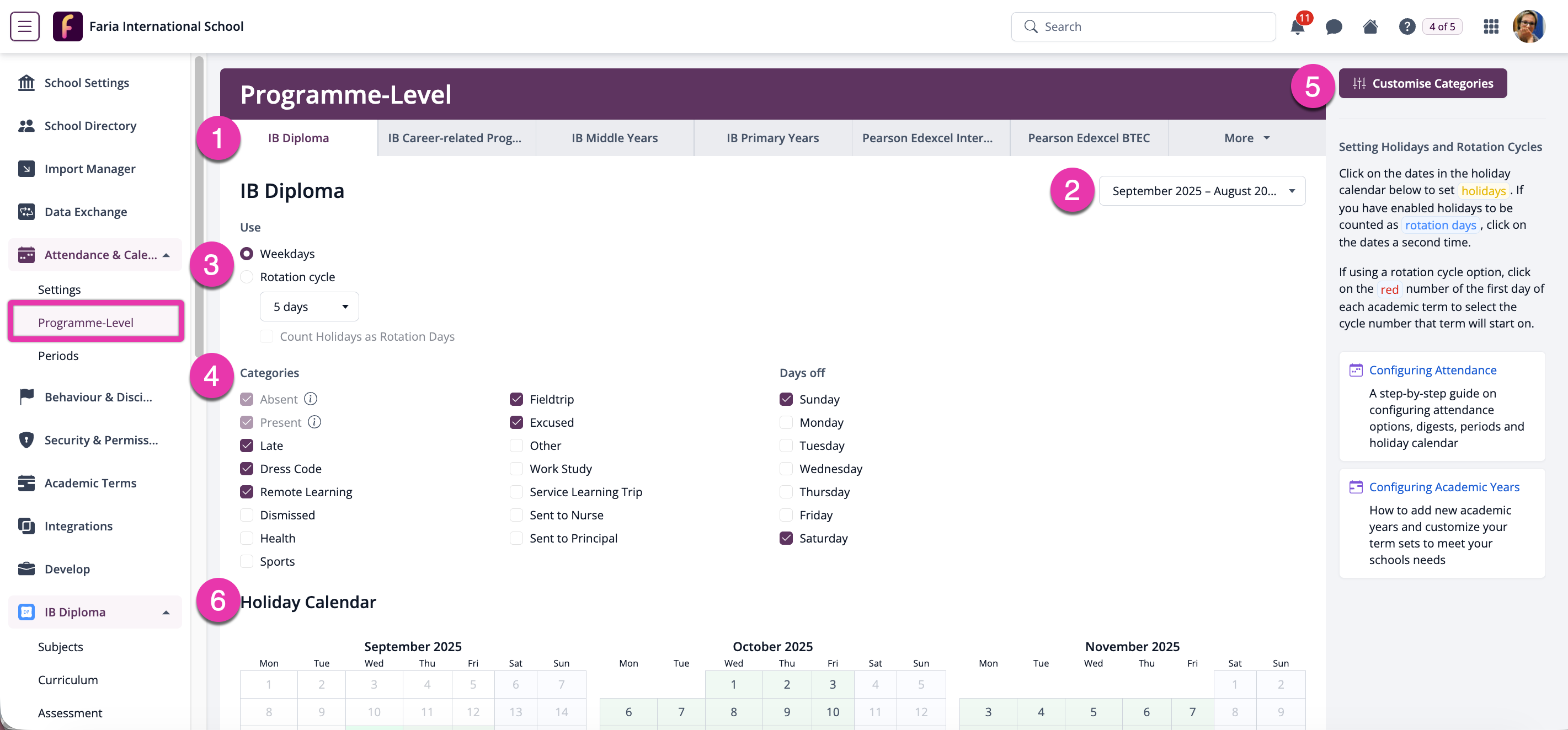Screen dimensions: 1568x730
Task: Click the School Settings building icon
Action: click(x=26, y=83)
